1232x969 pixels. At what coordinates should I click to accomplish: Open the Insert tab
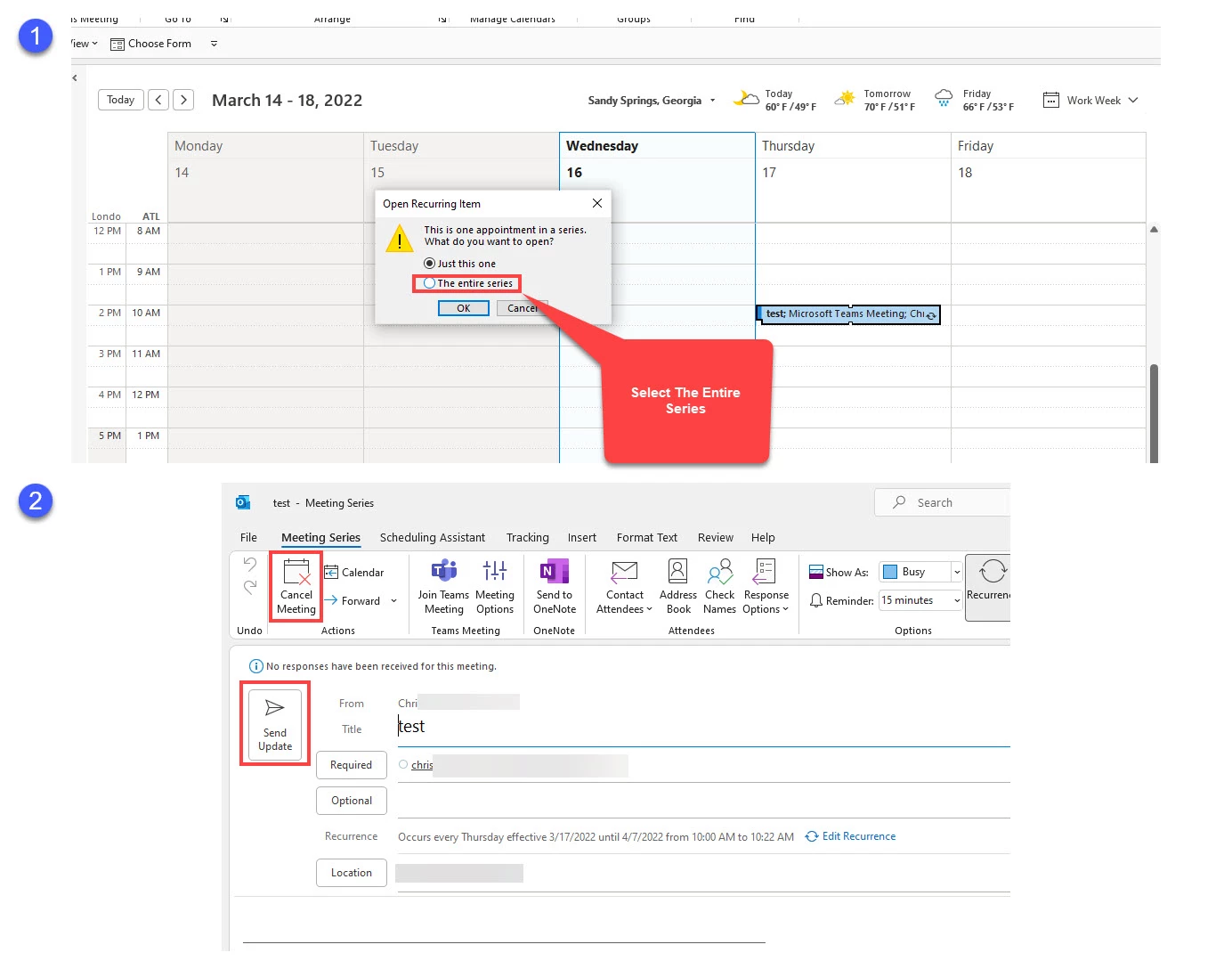point(581,537)
